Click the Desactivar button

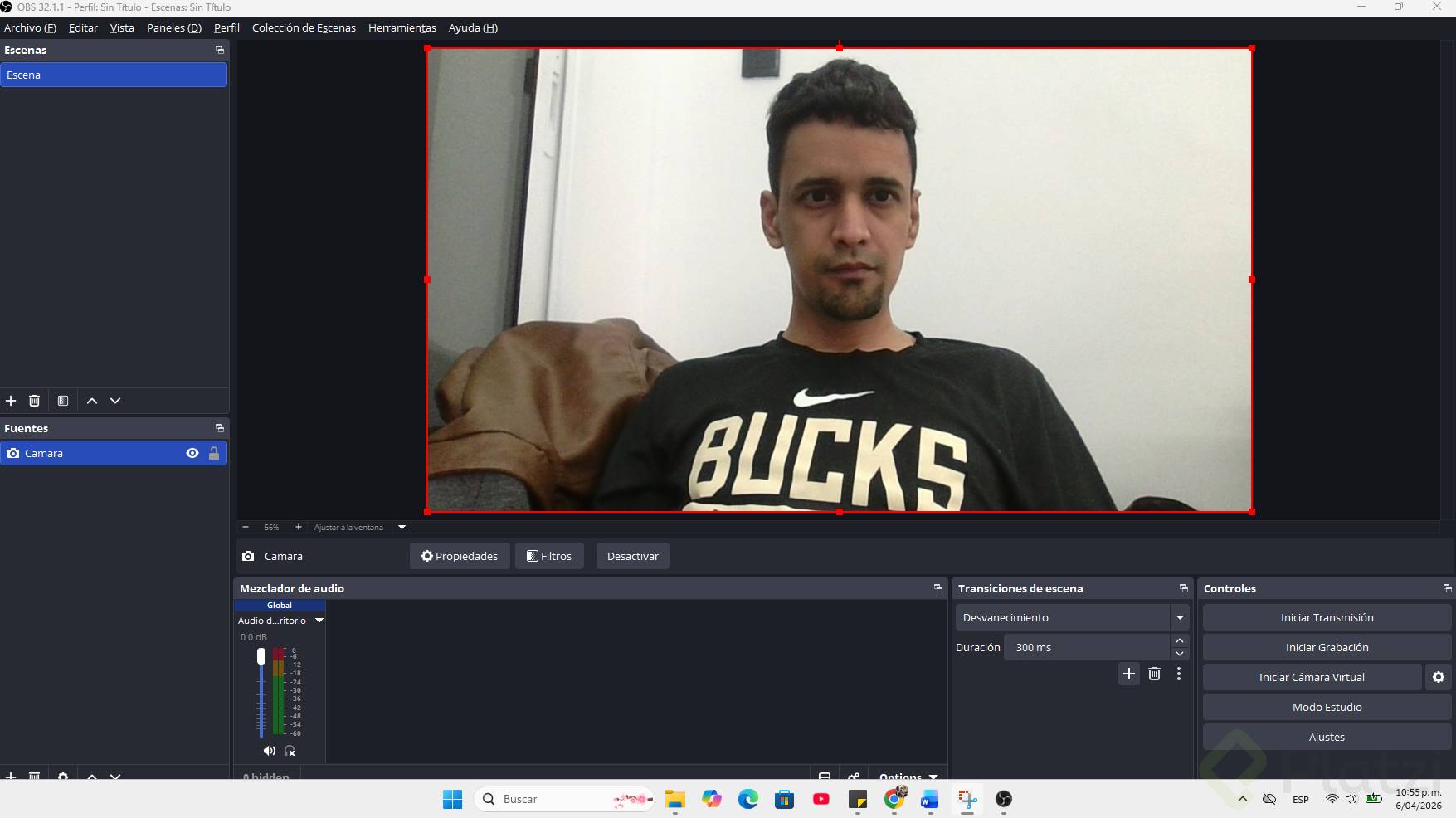[633, 556]
